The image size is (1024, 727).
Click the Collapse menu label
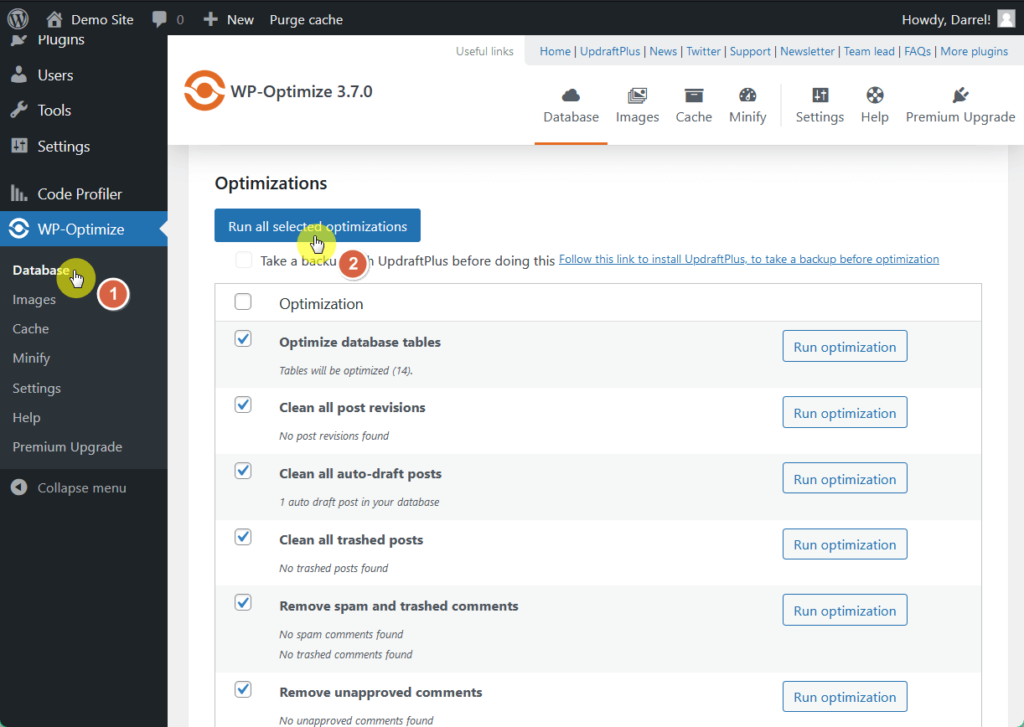pyautogui.click(x=82, y=488)
